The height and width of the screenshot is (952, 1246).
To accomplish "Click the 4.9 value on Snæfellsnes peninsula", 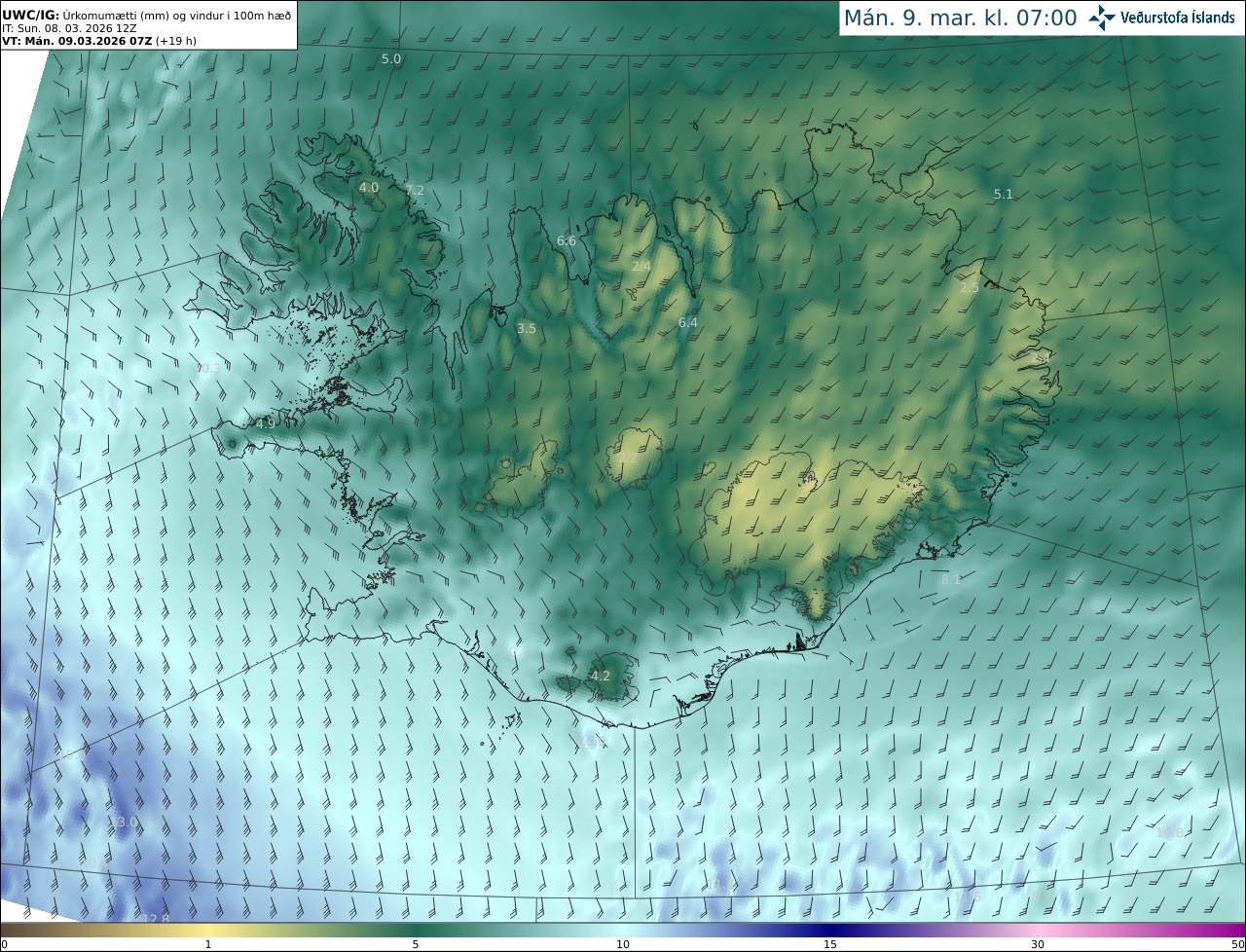I will pyautogui.click(x=266, y=423).
